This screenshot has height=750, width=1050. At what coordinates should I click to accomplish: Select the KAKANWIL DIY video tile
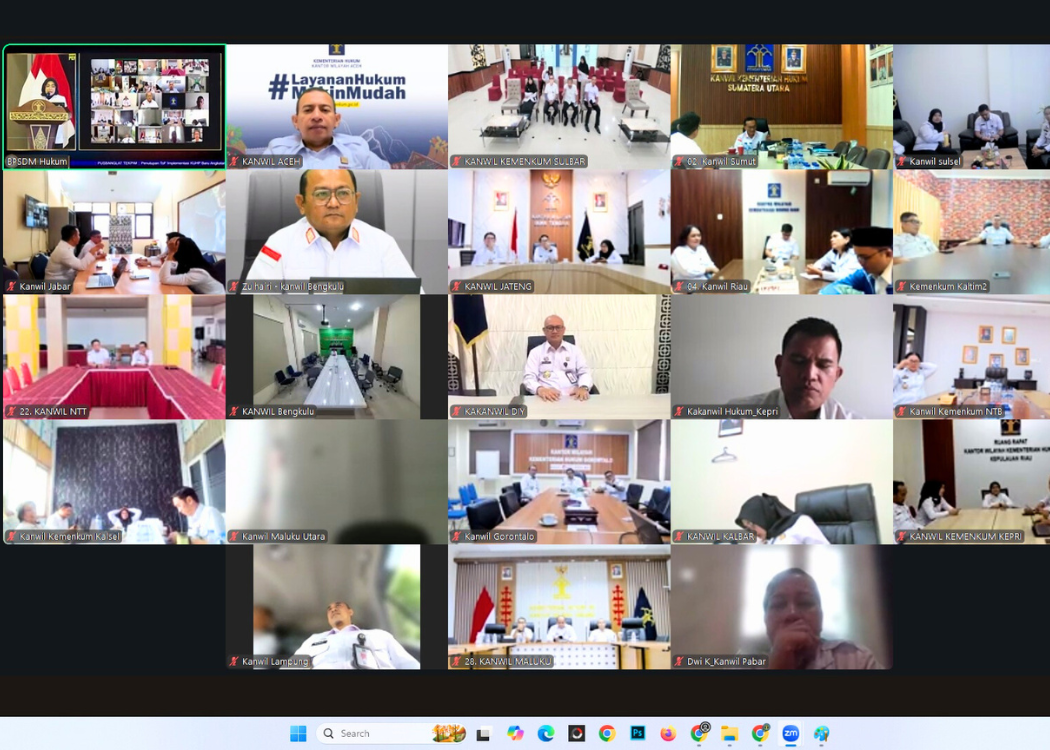point(558,355)
